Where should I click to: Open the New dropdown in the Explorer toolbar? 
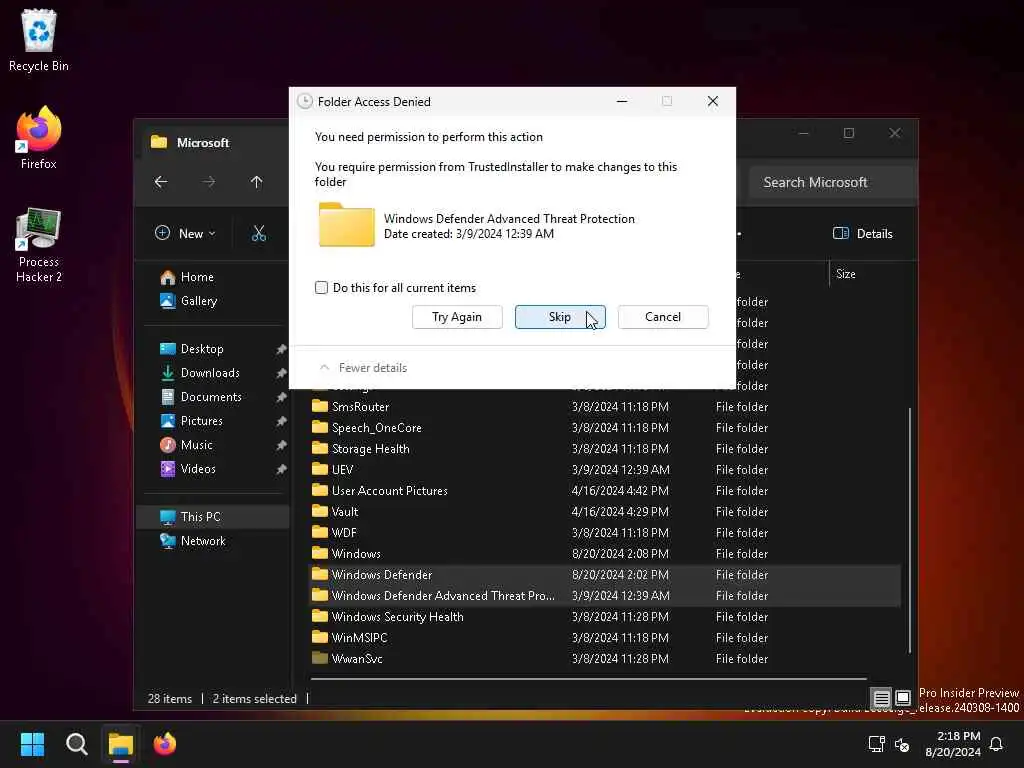(185, 233)
